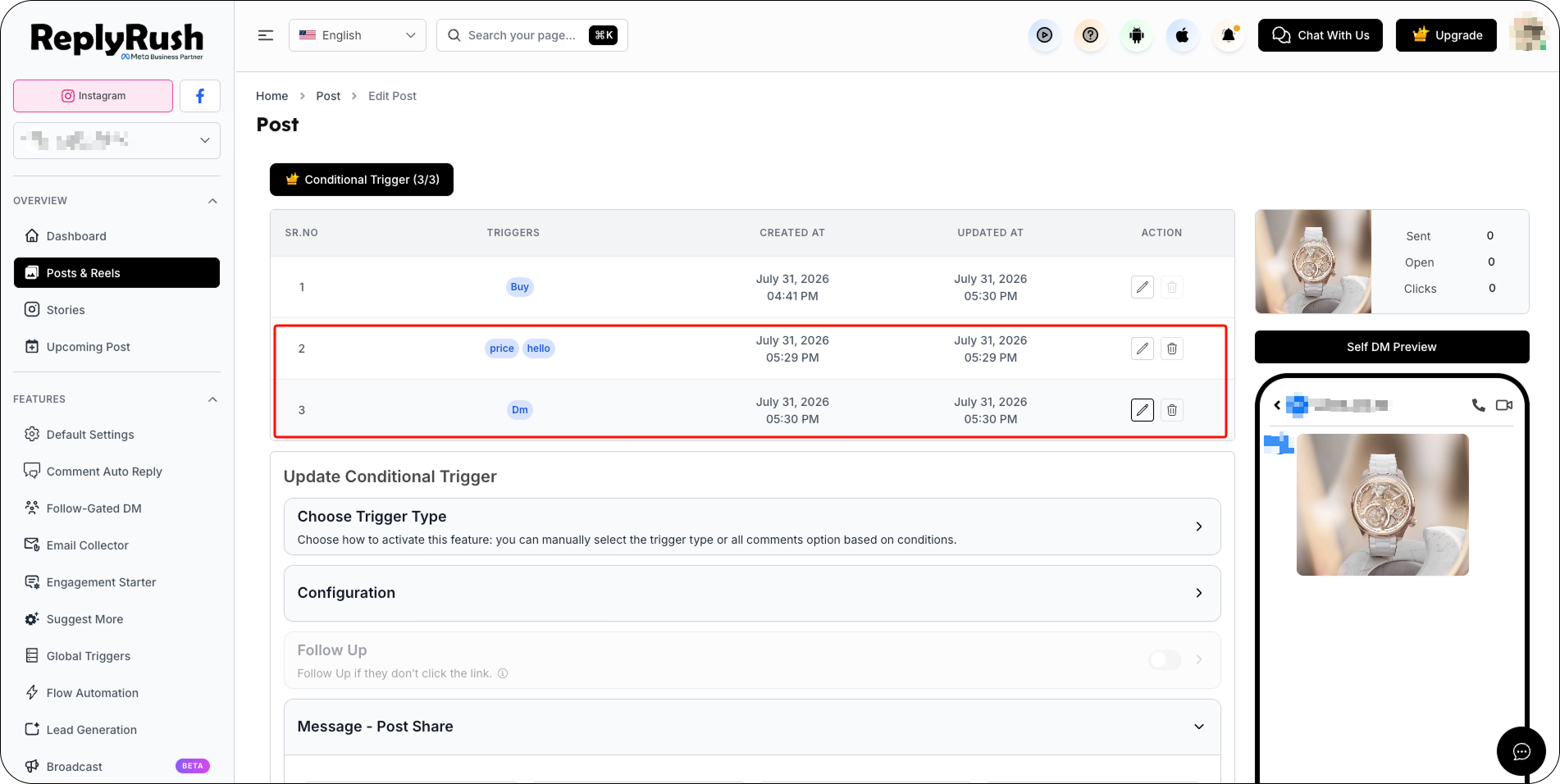Go to Post breadcrumb link
This screenshot has width=1560, height=784.
(x=328, y=96)
